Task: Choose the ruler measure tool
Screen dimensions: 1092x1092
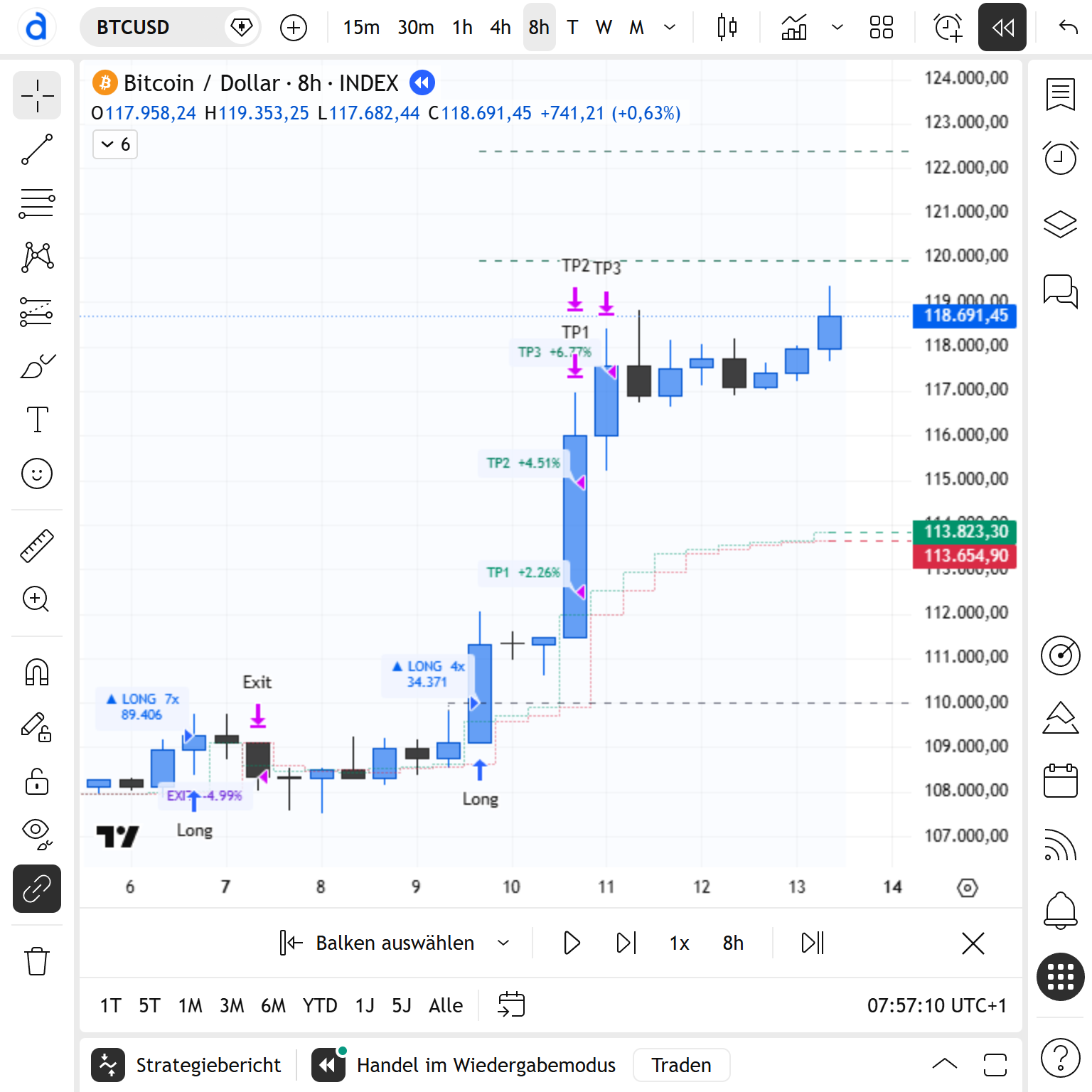Action: (x=37, y=546)
